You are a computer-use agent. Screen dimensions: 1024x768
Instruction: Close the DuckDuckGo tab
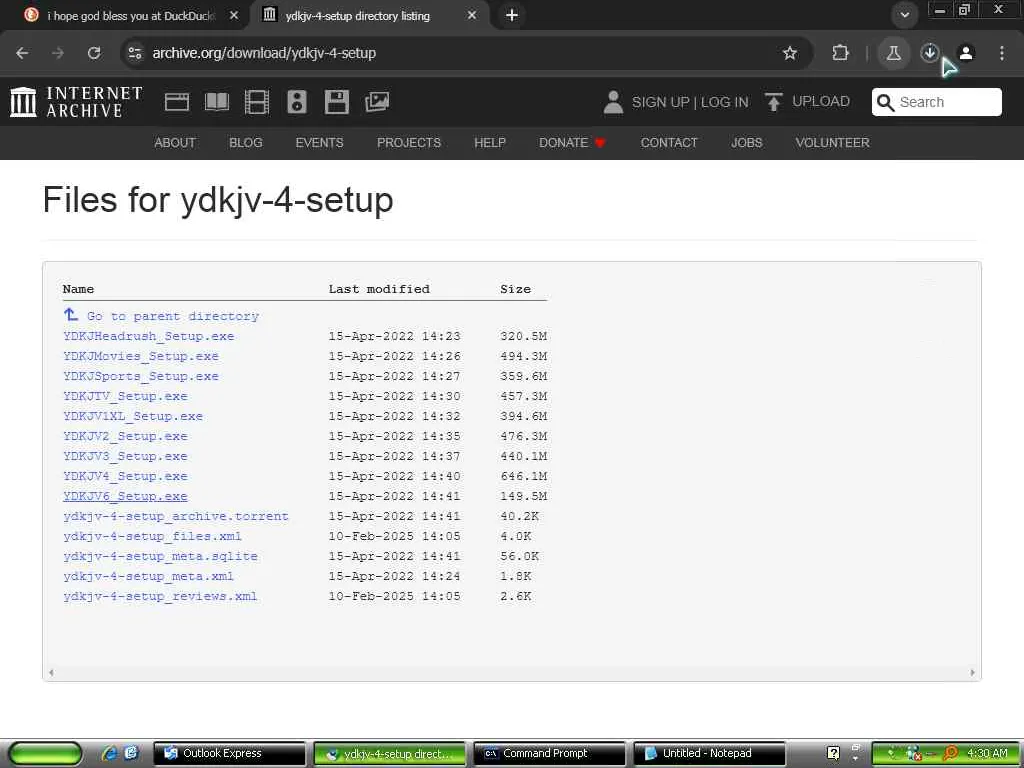pyautogui.click(x=234, y=15)
